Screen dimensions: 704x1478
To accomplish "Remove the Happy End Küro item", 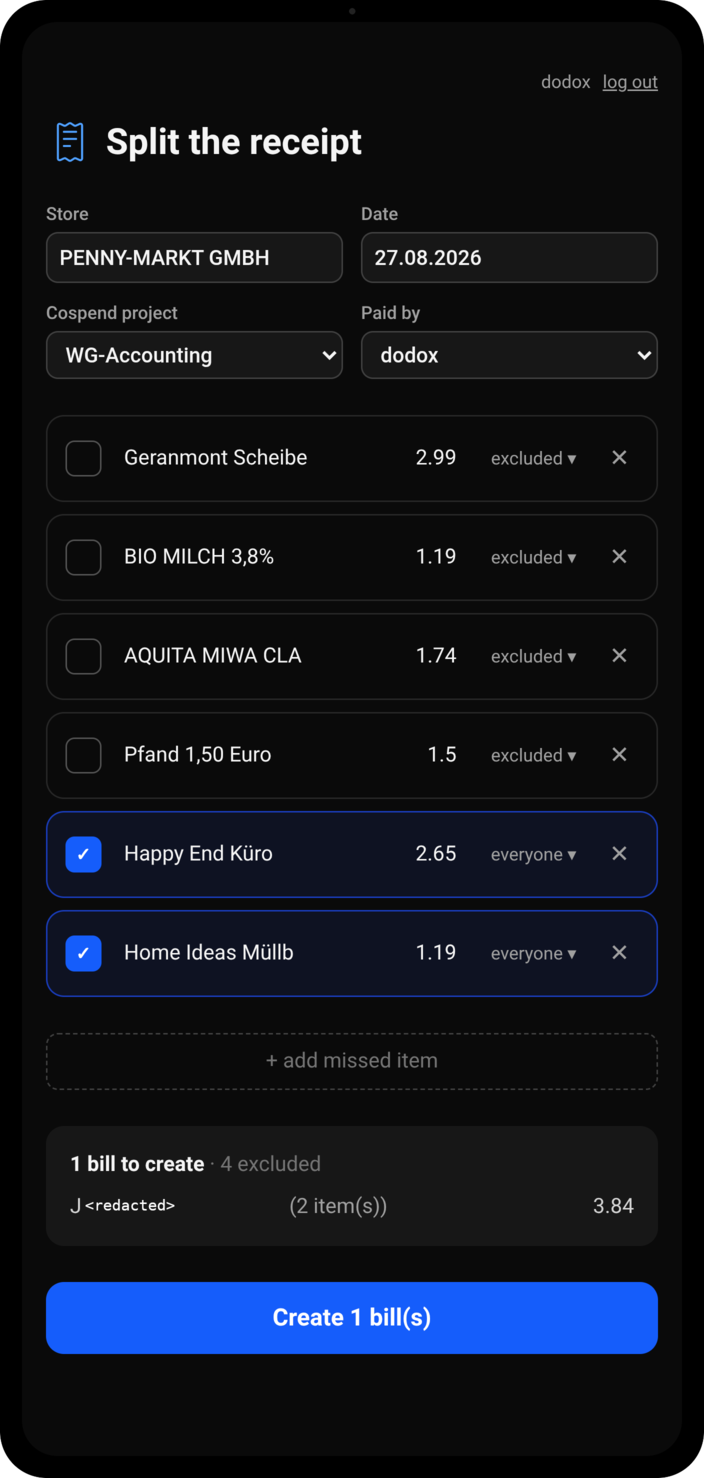I will 619,853.
